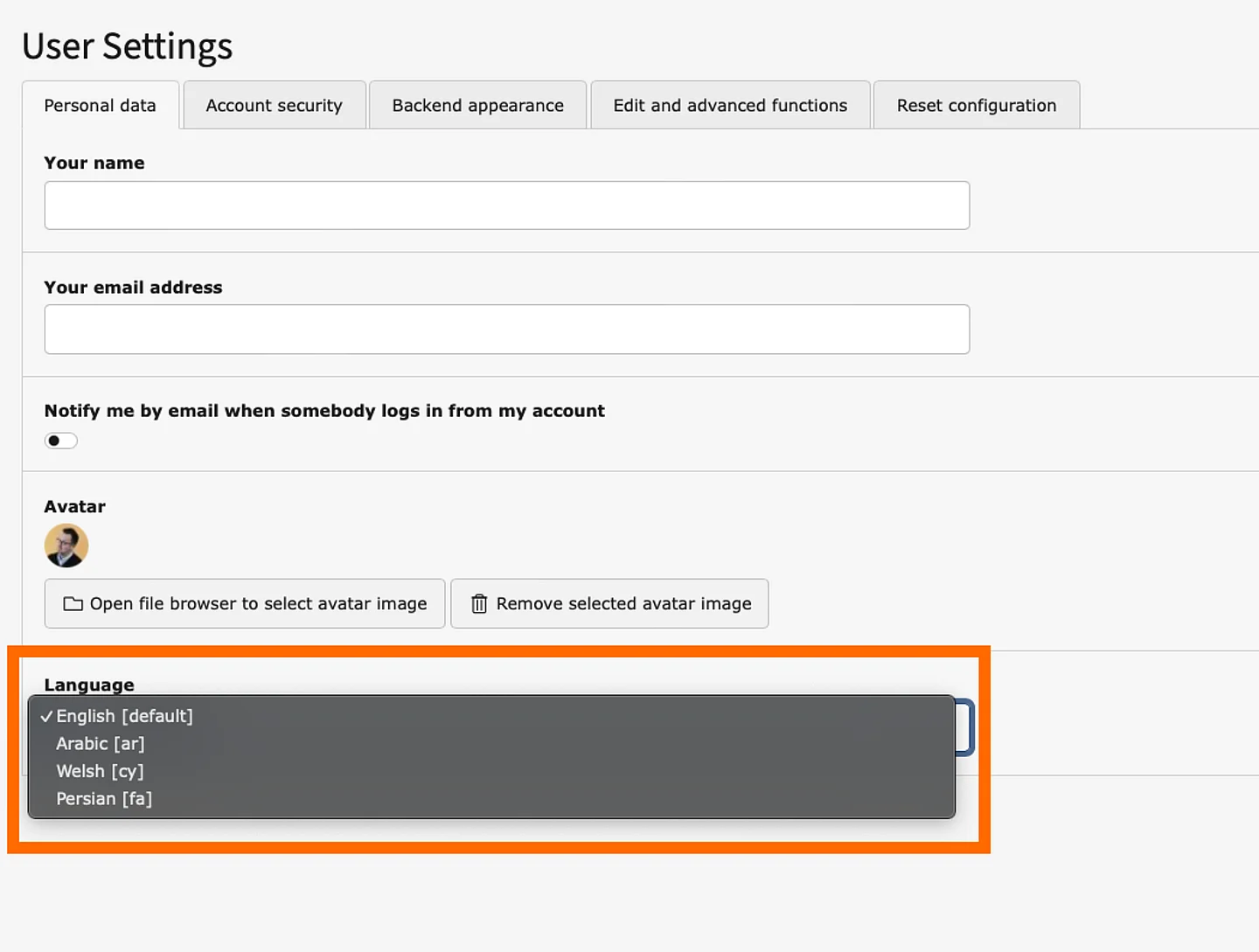
Task: Click the checkmark beside English default
Action: pos(45,716)
